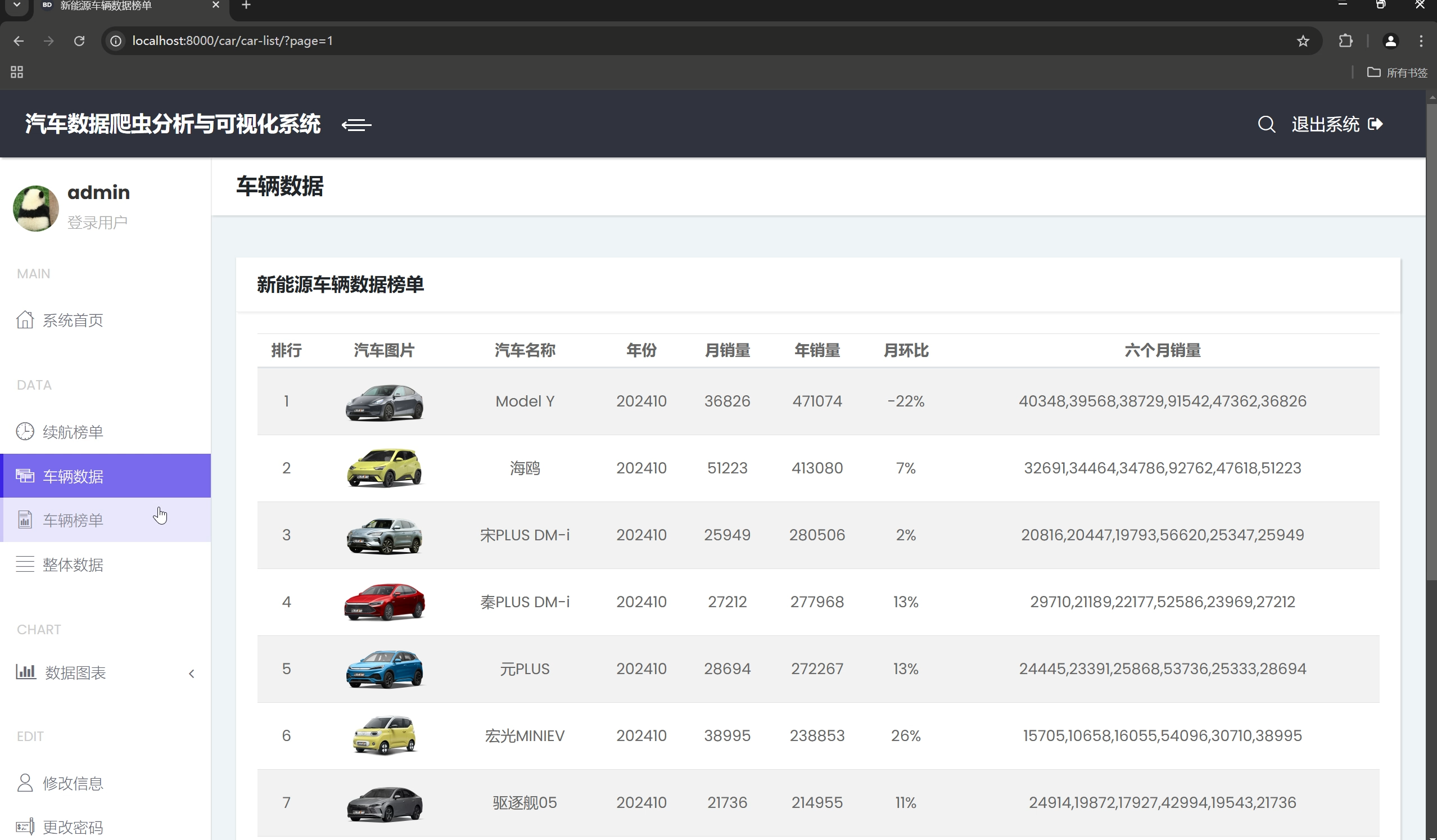Open 系统首页 in the sidebar
The height and width of the screenshot is (840, 1437).
click(x=73, y=320)
